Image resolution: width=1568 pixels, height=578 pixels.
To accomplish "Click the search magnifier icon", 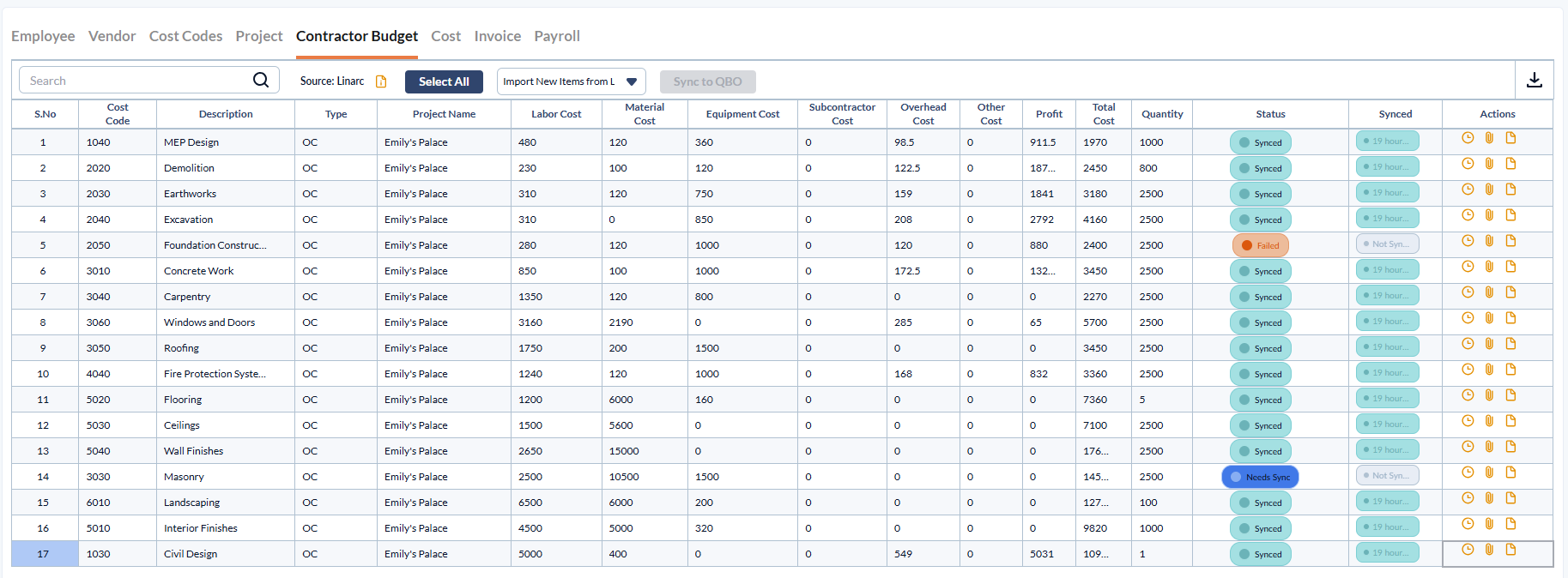I will tap(261, 81).
